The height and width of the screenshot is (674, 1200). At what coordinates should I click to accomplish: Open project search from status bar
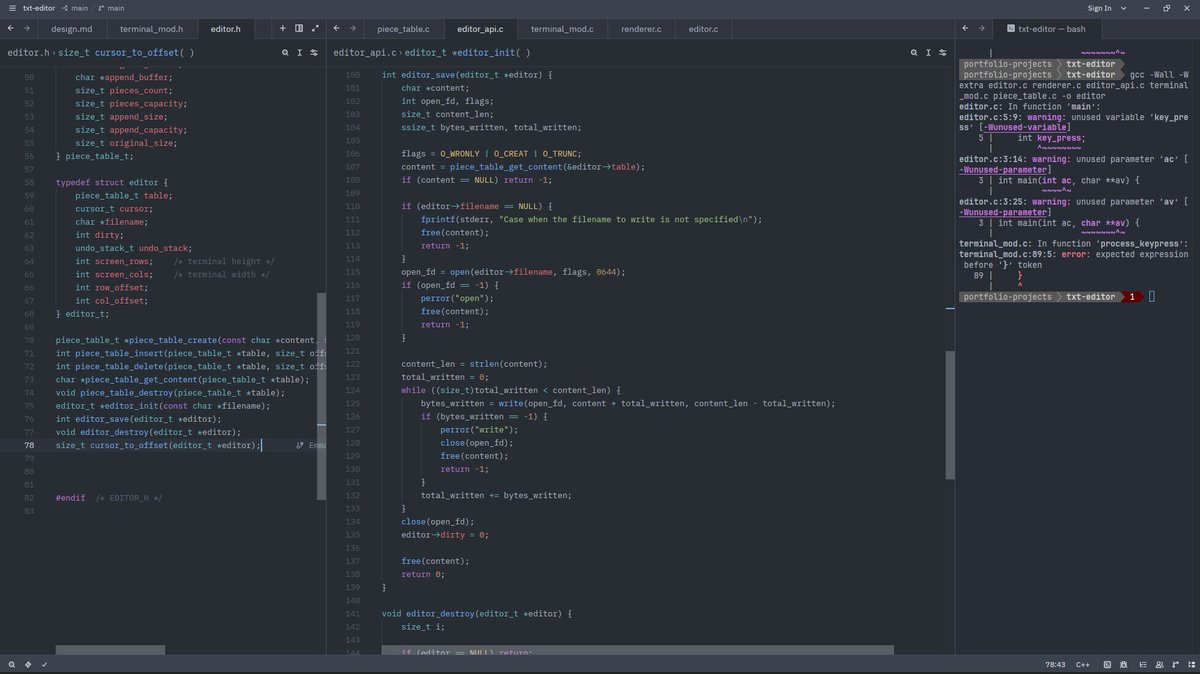click(12, 664)
